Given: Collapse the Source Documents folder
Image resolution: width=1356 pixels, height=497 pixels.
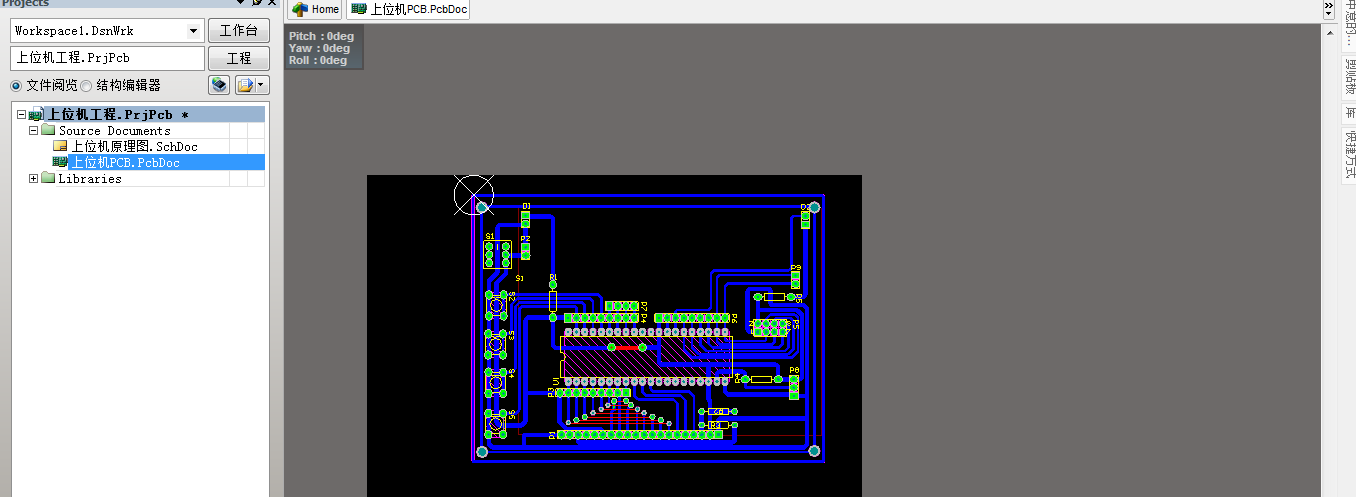Looking at the screenshot, I should 34,131.
